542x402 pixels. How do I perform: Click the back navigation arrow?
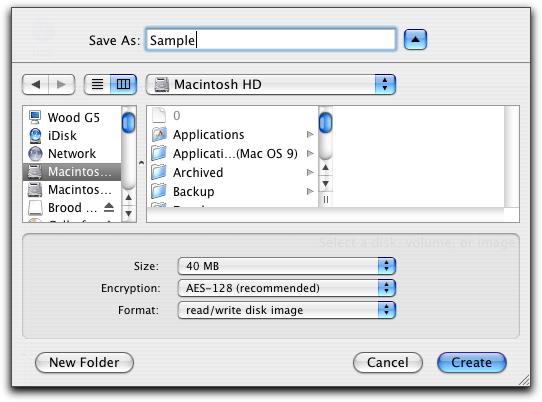(35, 84)
